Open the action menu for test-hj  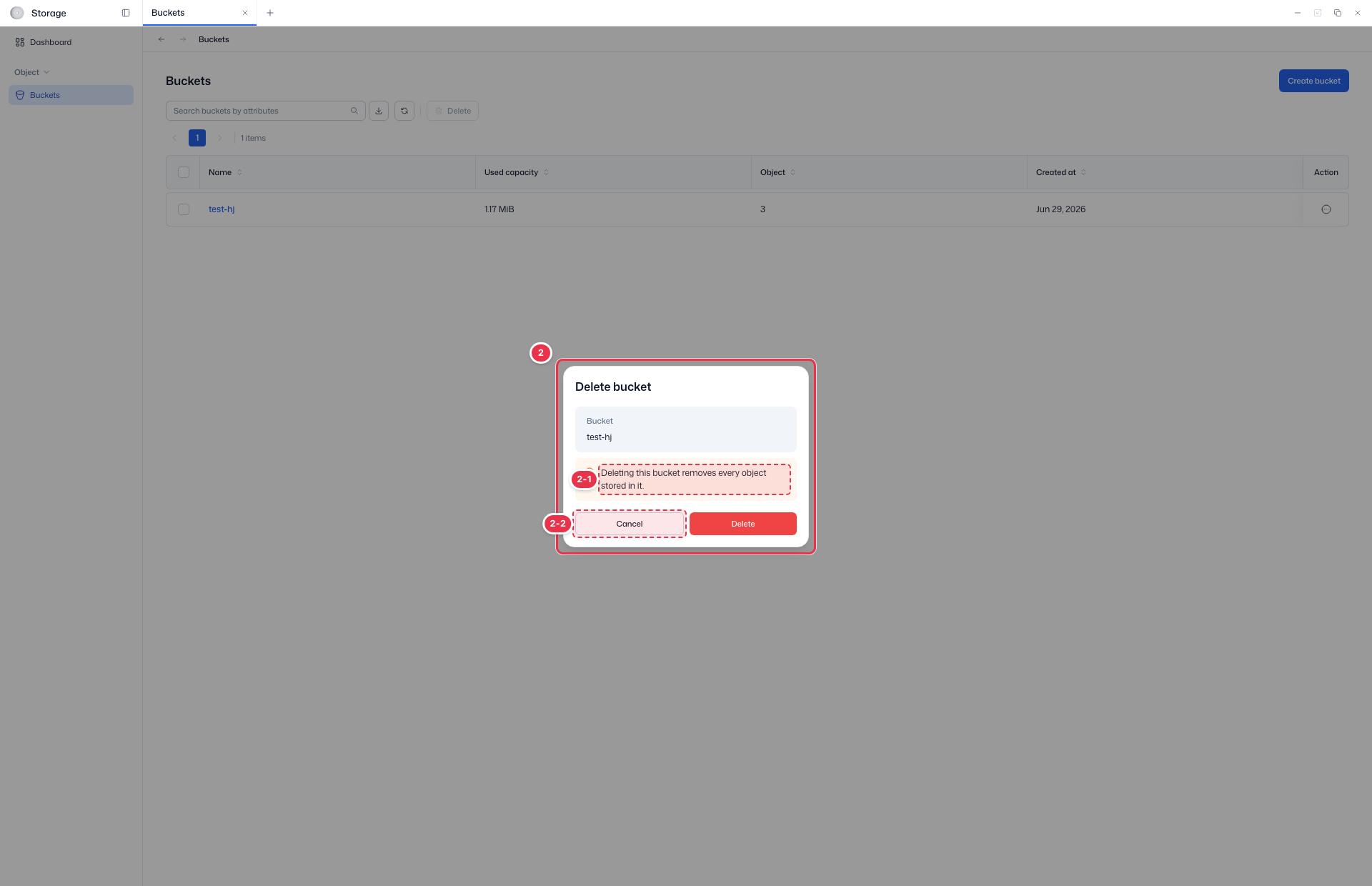coord(1326,209)
